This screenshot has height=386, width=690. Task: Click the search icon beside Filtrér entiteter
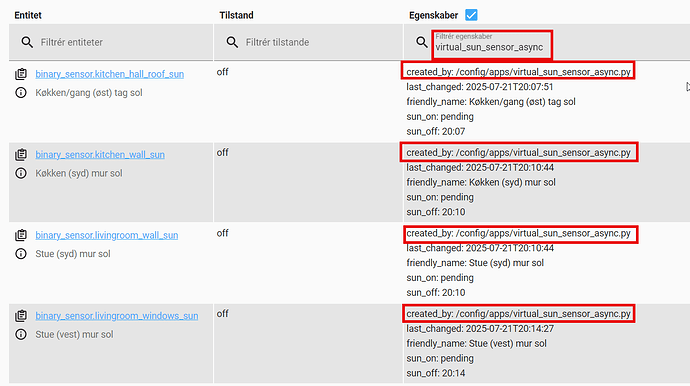pos(27,42)
